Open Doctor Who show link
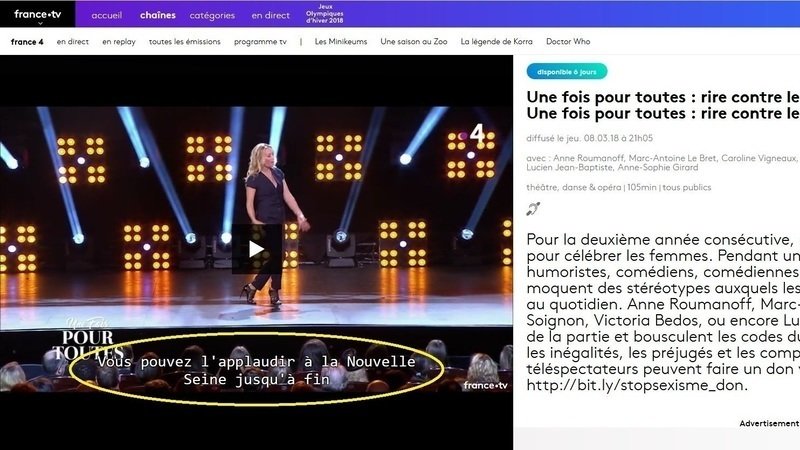800x450 pixels. (x=568, y=42)
